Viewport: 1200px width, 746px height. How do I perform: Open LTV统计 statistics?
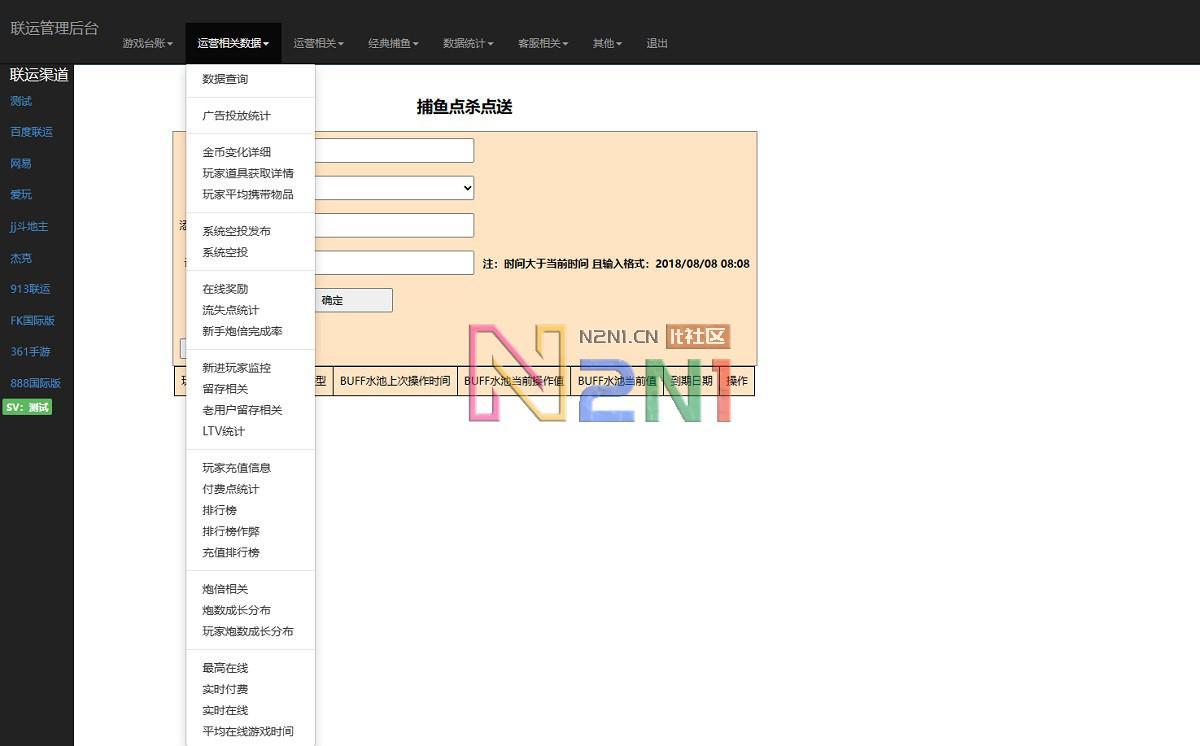[x=223, y=431]
